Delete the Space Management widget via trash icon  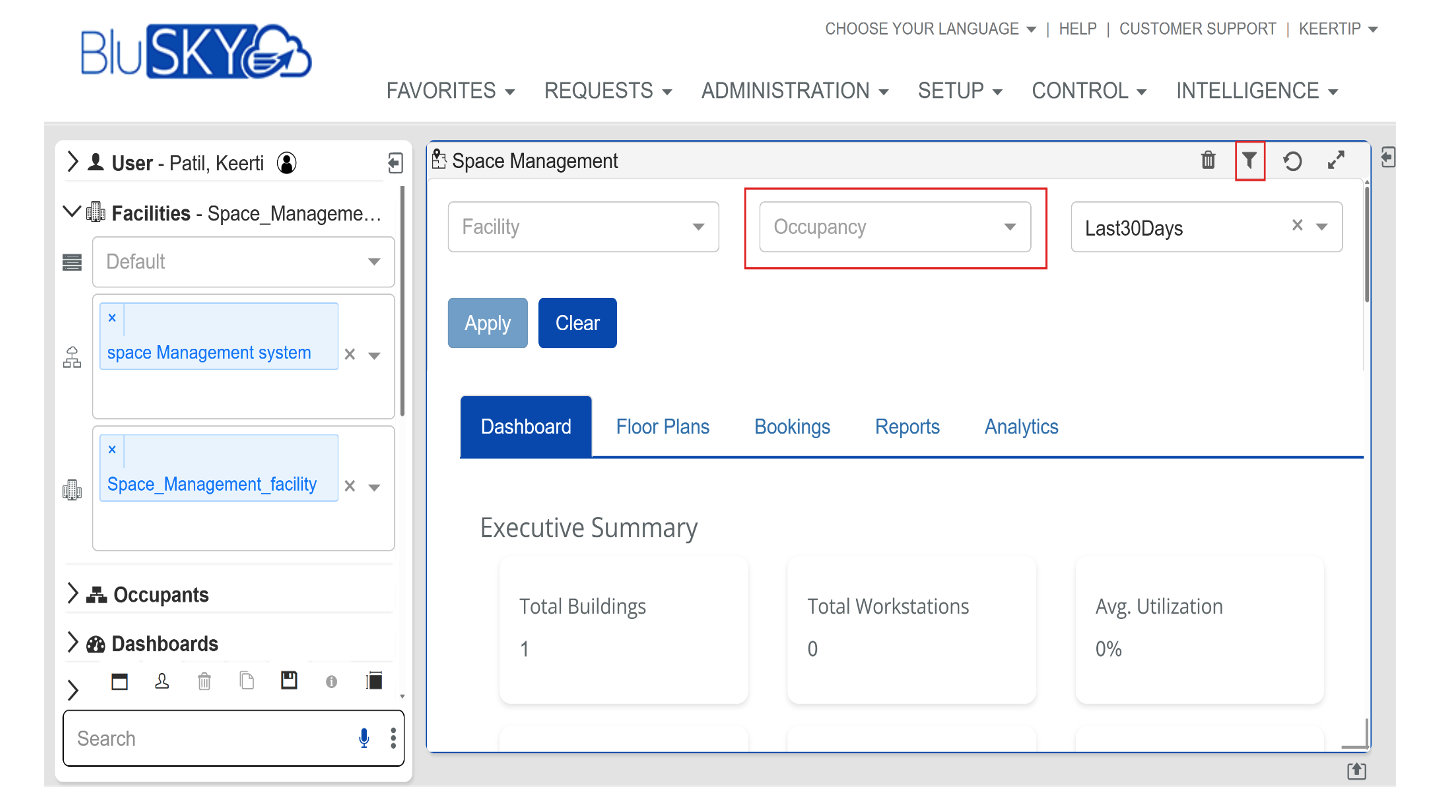(1208, 161)
